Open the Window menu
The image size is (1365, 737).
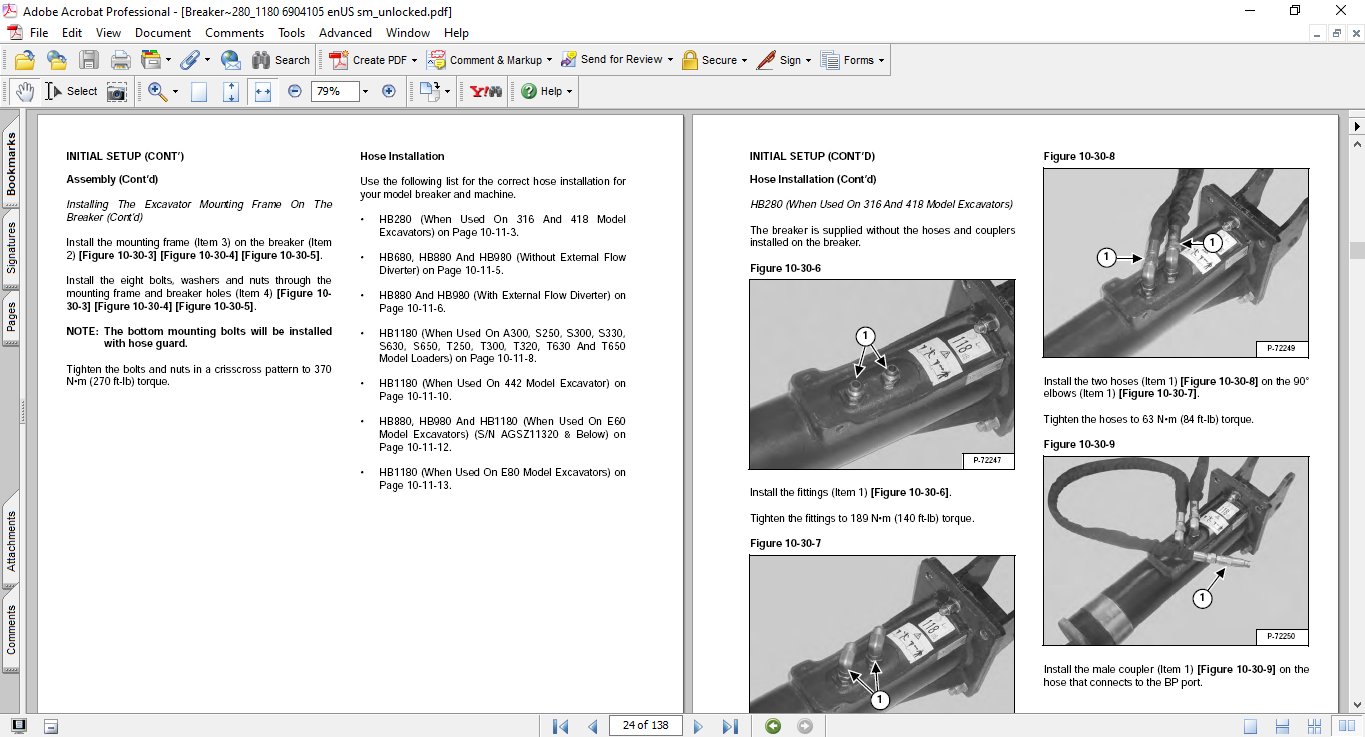click(x=408, y=32)
